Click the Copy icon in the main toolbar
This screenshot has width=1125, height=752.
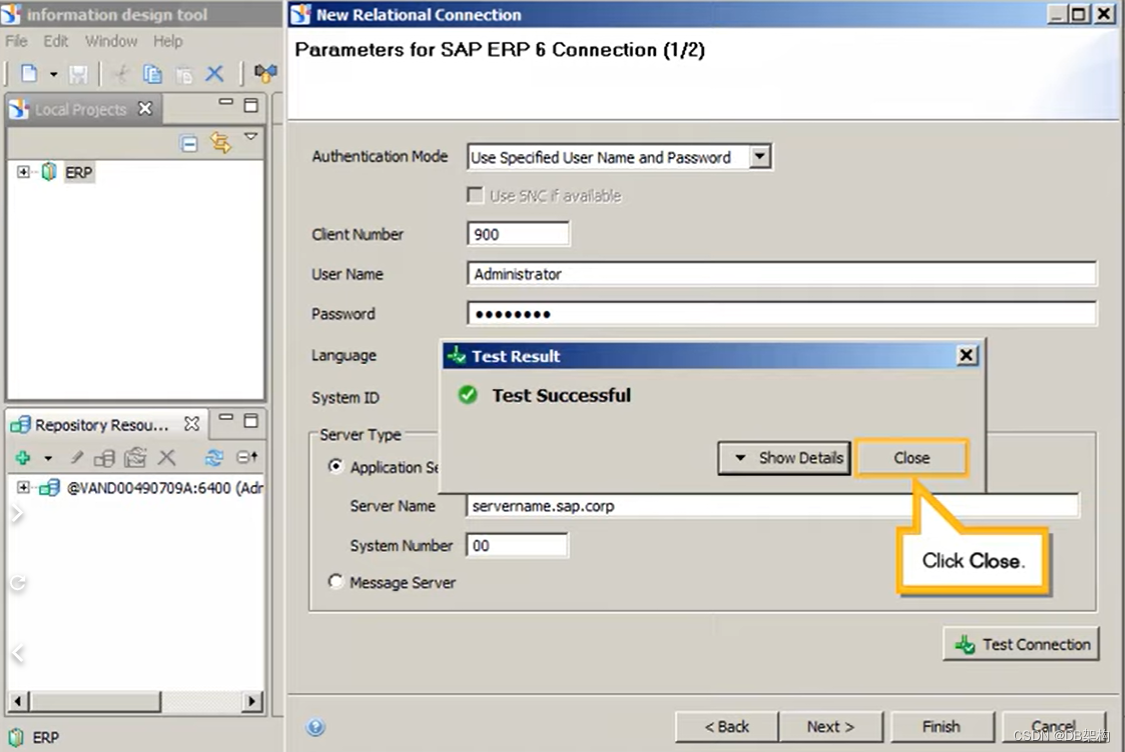[150, 74]
